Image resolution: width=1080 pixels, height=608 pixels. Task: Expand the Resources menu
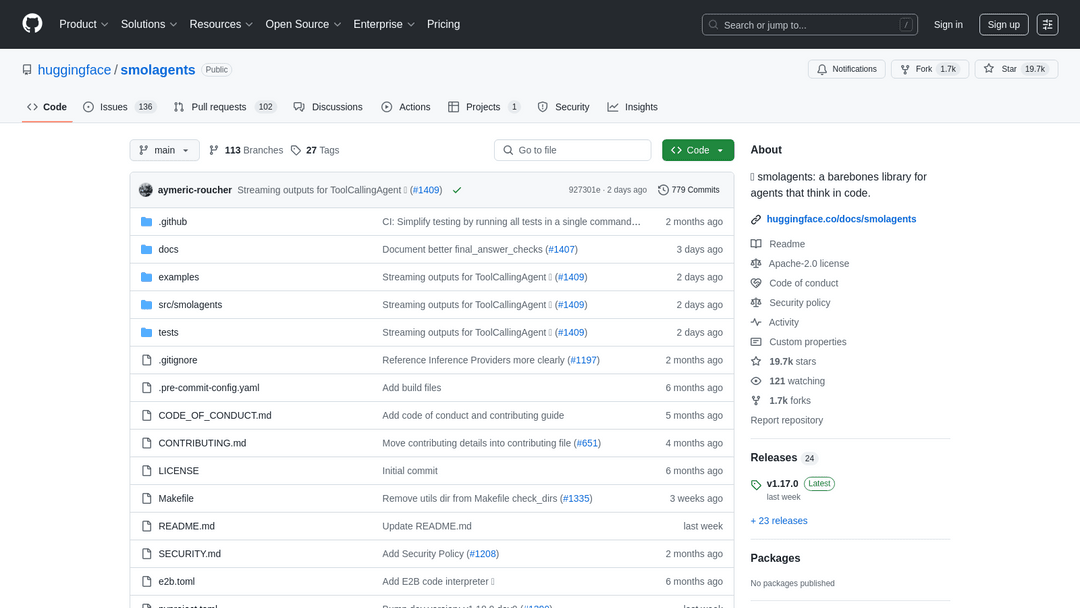pyautogui.click(x=221, y=24)
